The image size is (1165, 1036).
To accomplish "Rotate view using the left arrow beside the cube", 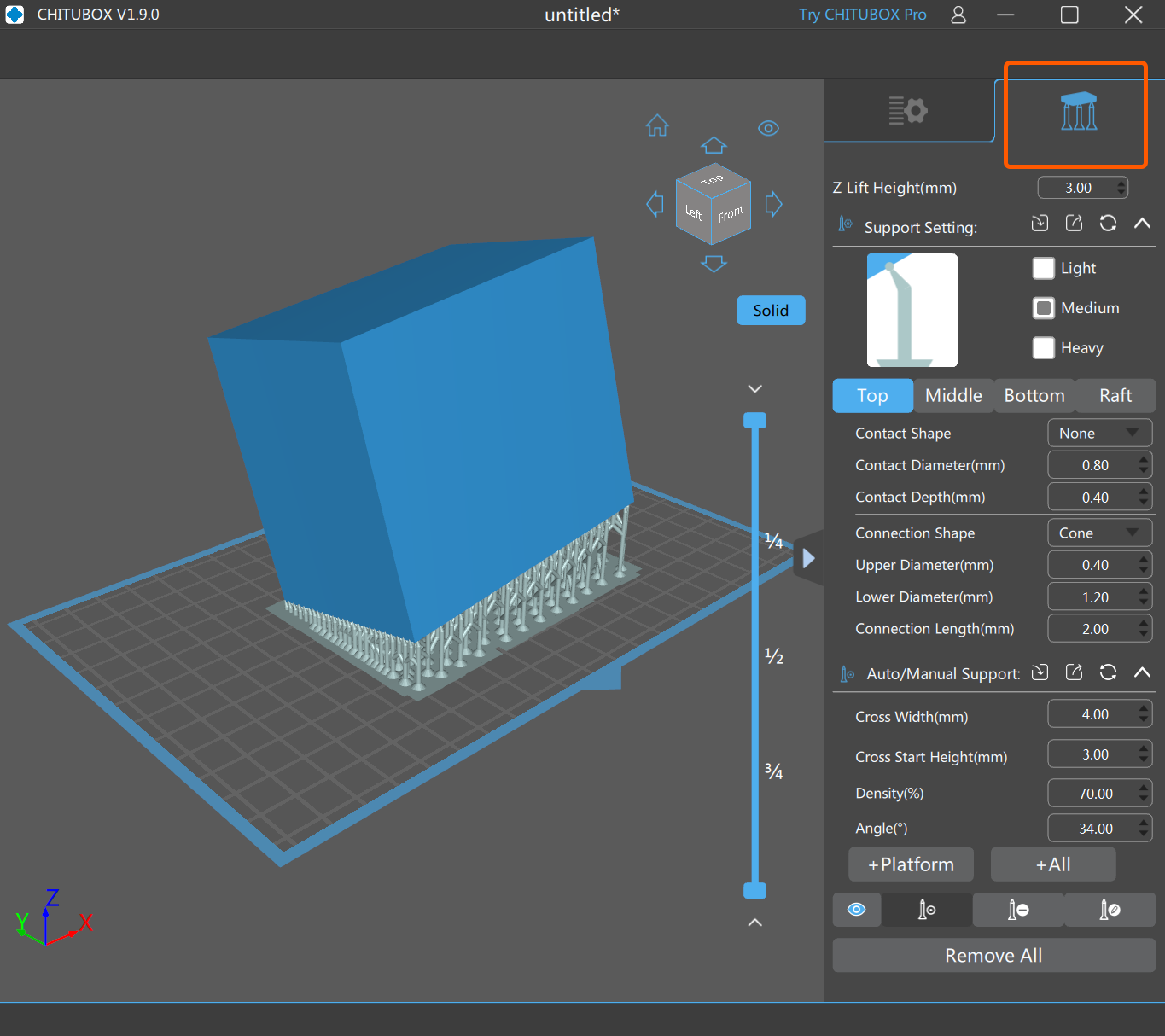I will point(655,204).
